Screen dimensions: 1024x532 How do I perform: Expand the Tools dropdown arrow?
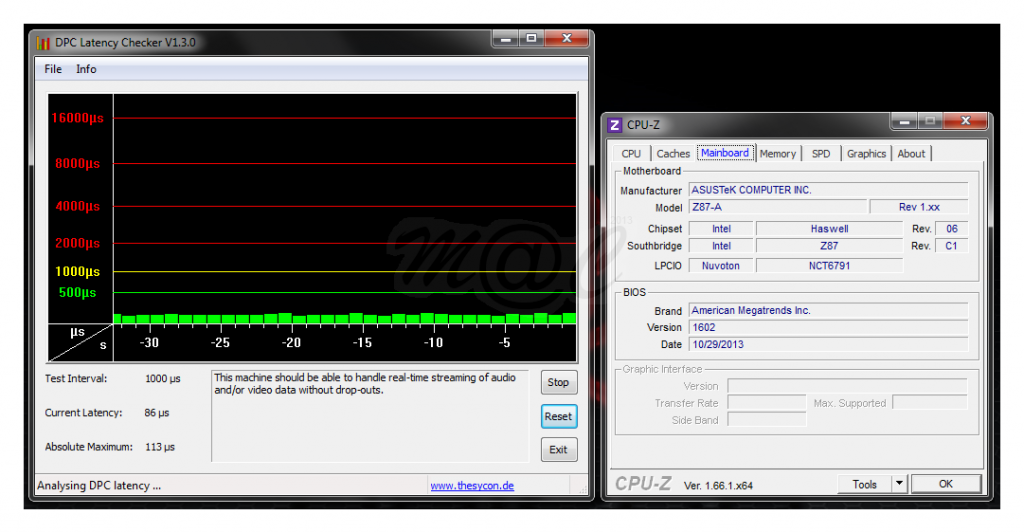898,484
